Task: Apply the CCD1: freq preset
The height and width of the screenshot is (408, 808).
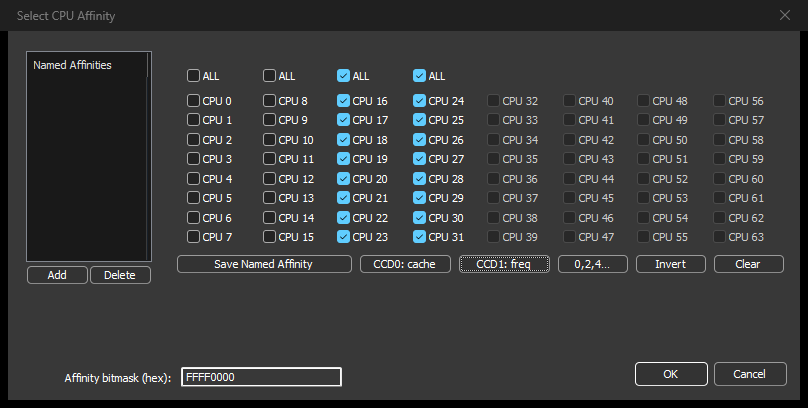Action: click(x=504, y=264)
